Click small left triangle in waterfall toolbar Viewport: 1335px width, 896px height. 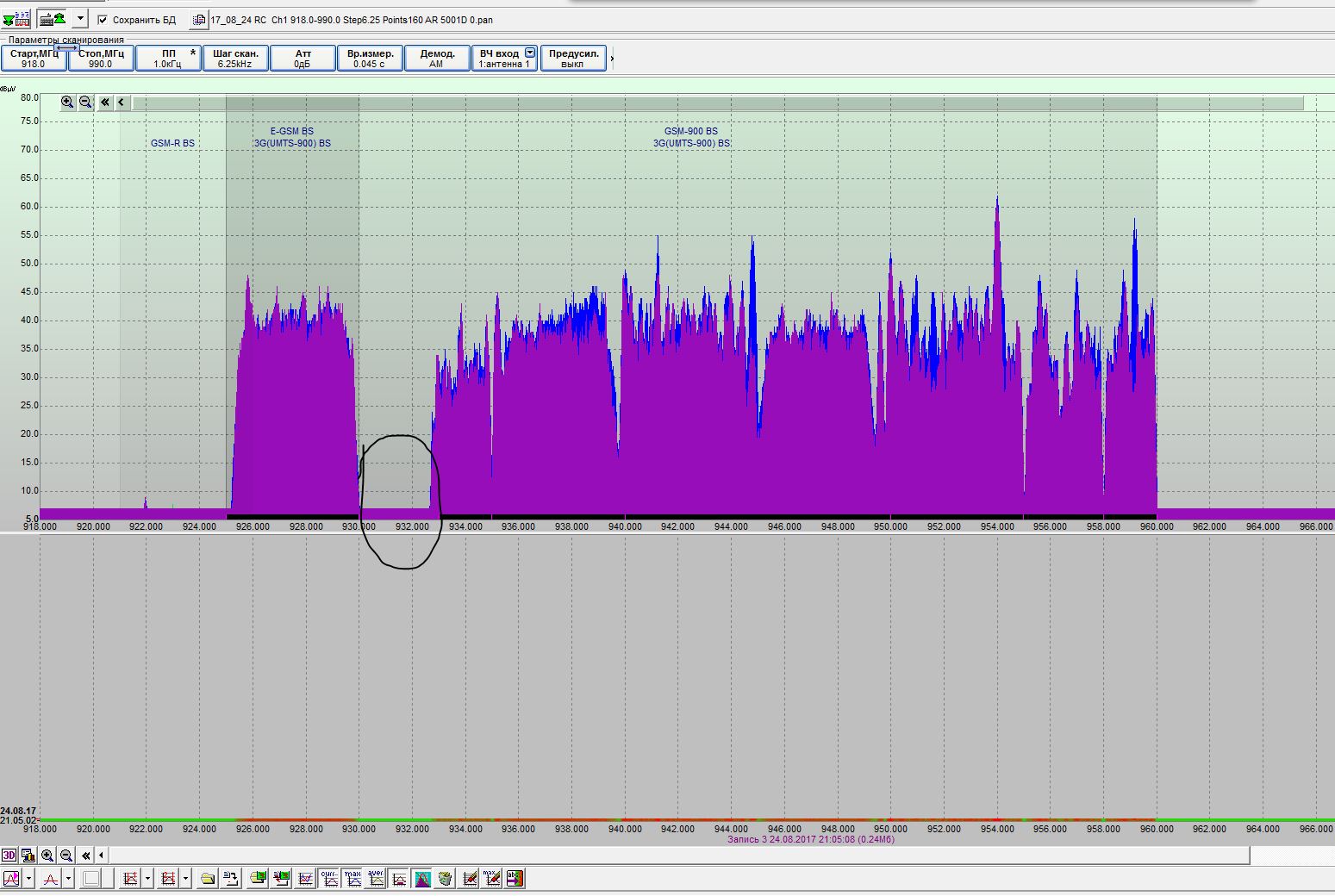click(102, 856)
